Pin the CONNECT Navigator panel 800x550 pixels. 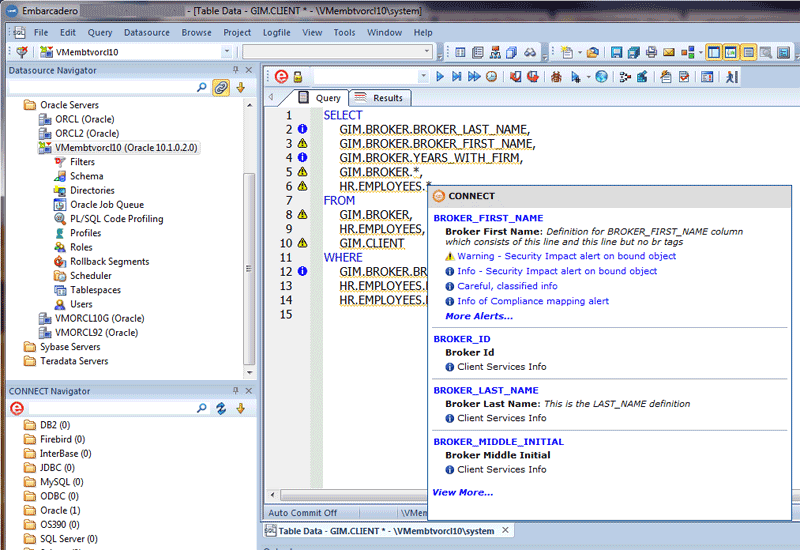[x=235, y=391]
